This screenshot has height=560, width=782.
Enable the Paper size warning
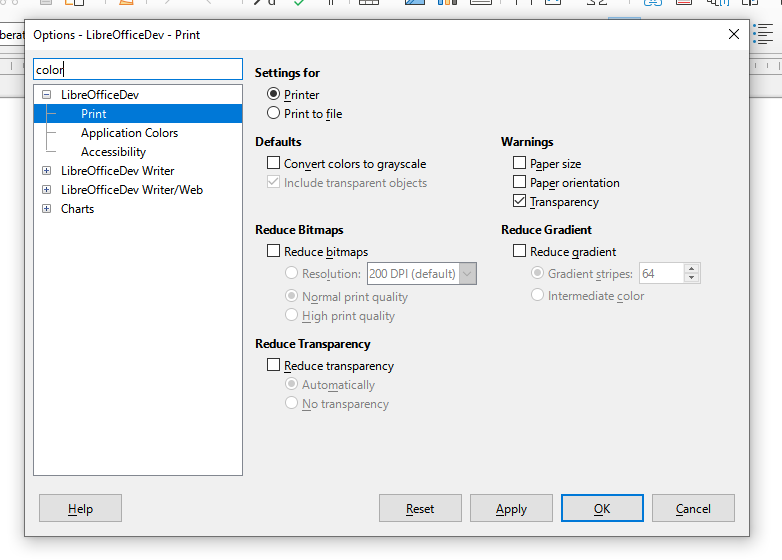point(519,163)
